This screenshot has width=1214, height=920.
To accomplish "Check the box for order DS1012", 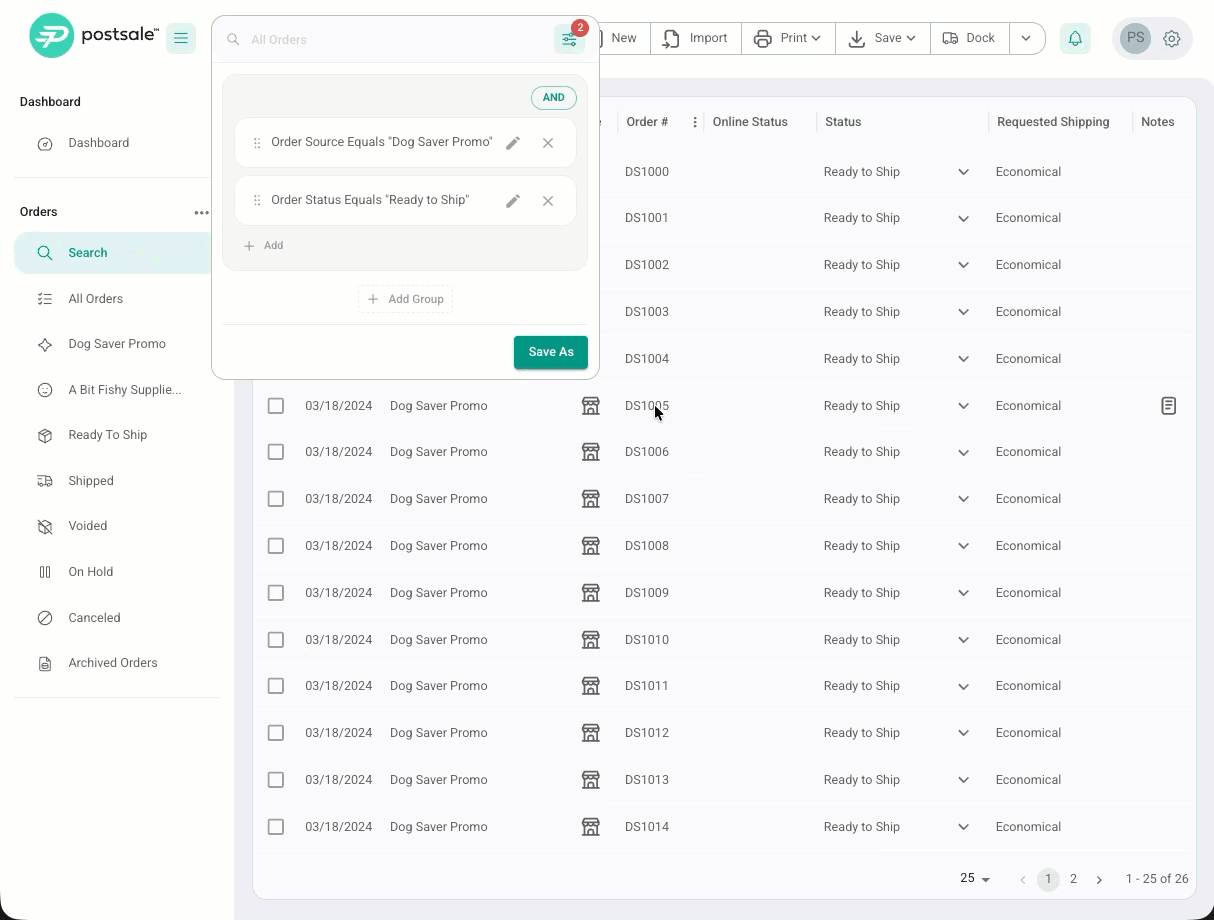I will 276,733.
